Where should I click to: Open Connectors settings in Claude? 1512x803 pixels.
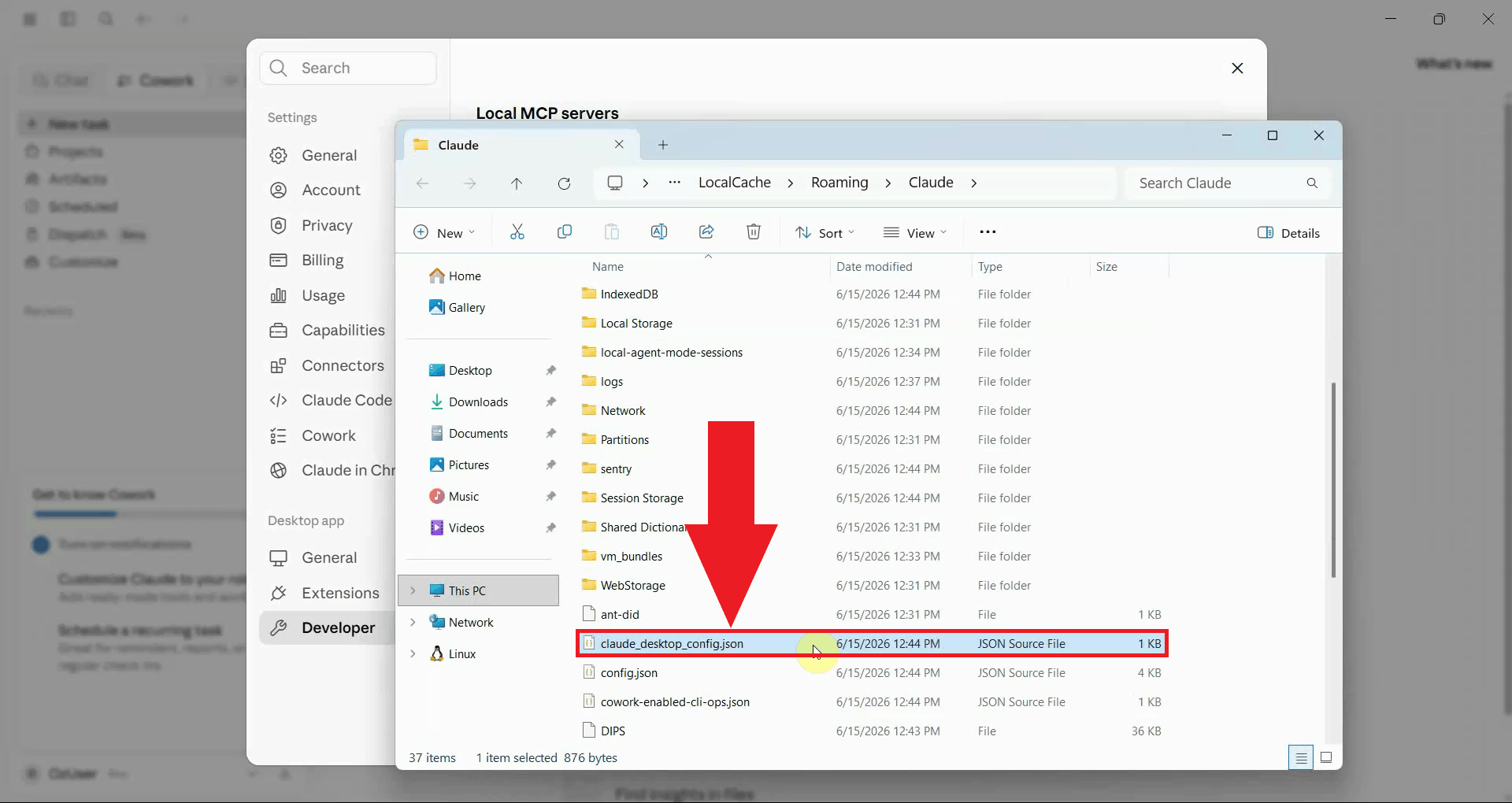tap(327, 365)
